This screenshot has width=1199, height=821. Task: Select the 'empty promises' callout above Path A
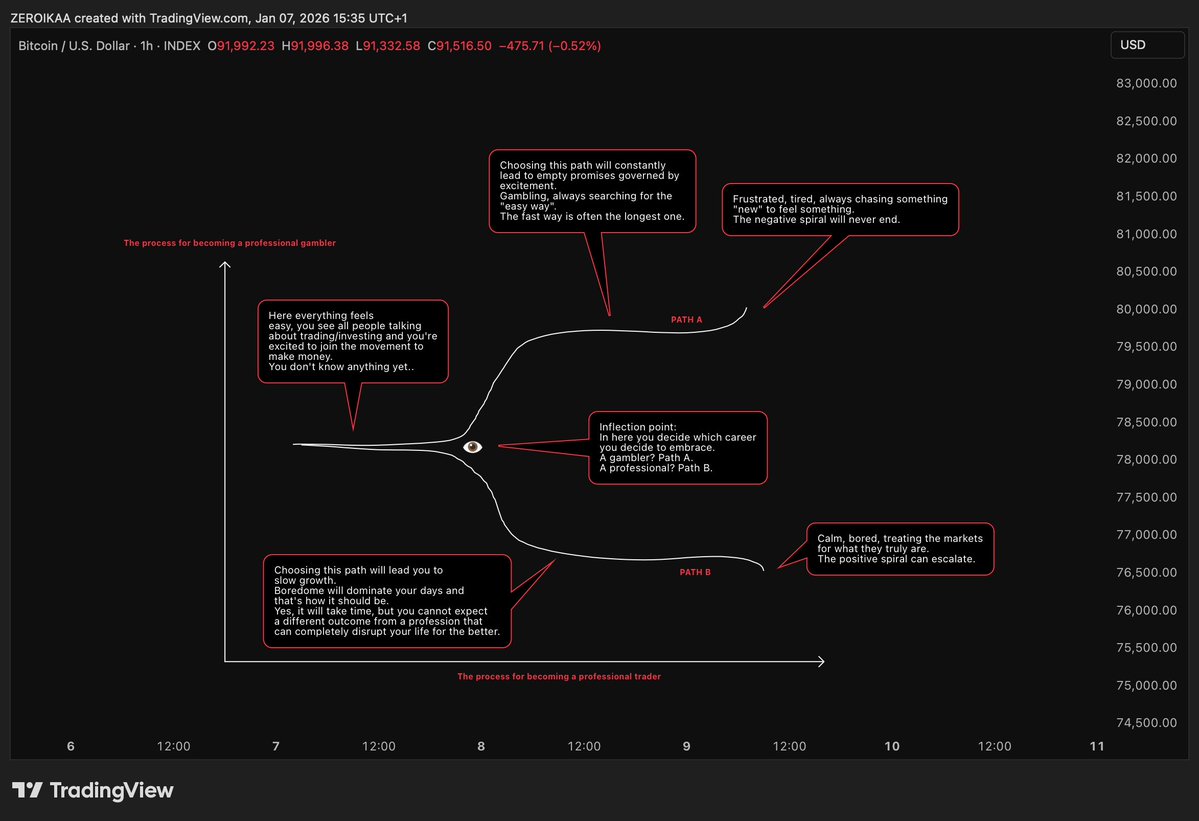592,191
